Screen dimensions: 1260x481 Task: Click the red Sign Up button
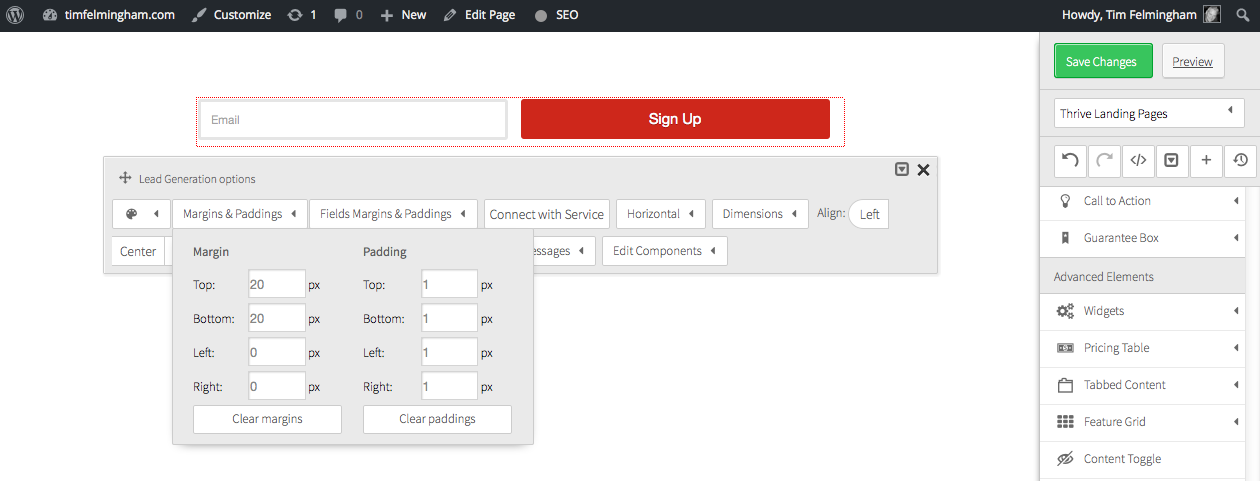coord(675,119)
